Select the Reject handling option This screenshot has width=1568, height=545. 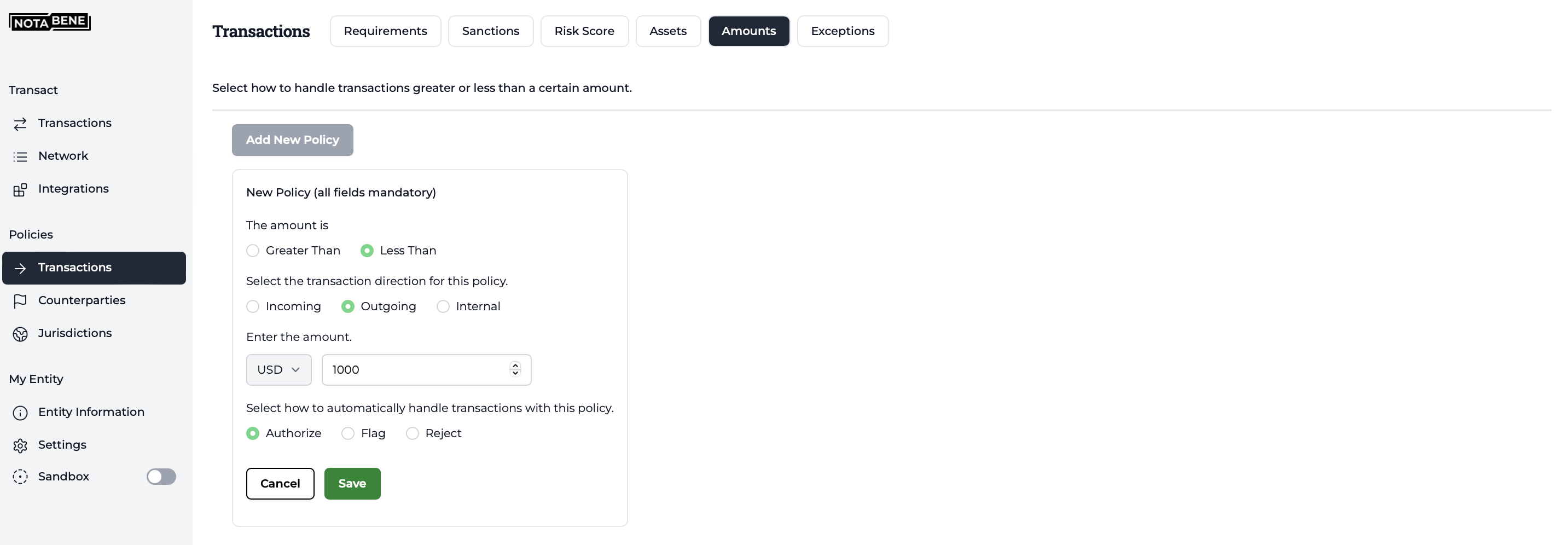point(412,433)
